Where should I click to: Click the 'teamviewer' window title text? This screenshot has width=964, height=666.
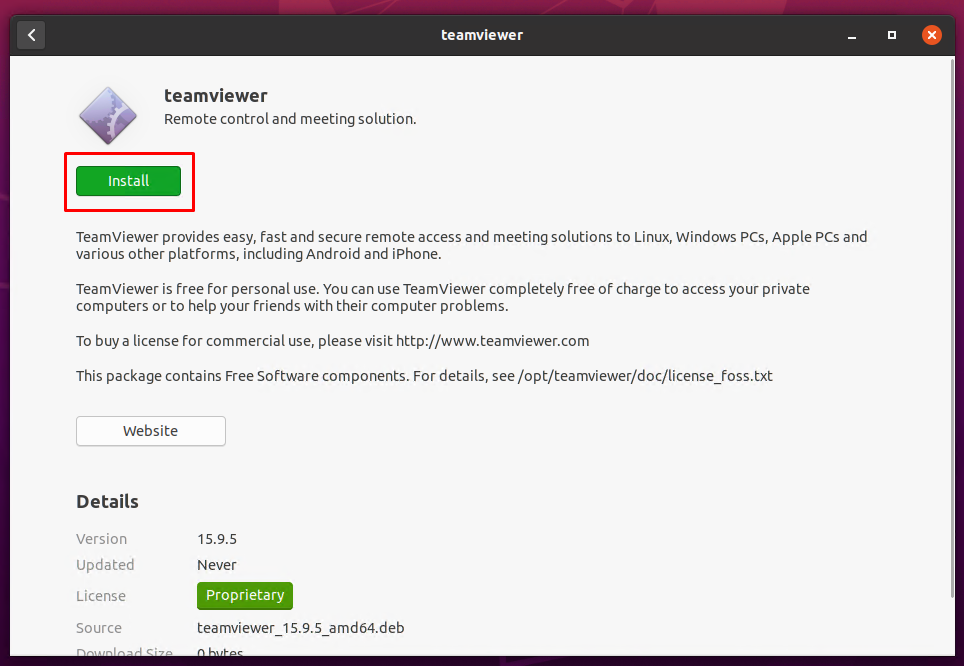point(482,35)
